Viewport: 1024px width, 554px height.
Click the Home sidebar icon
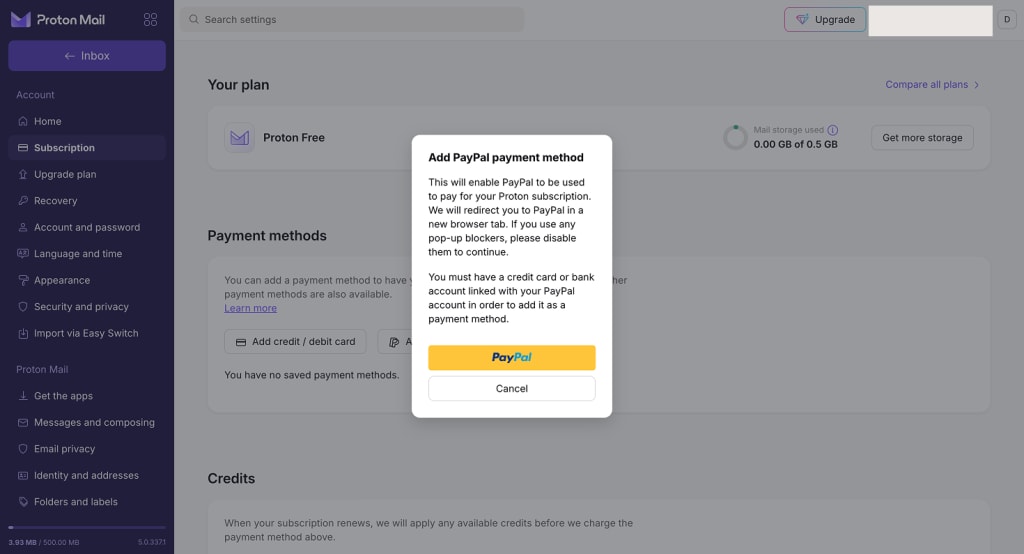point(23,121)
